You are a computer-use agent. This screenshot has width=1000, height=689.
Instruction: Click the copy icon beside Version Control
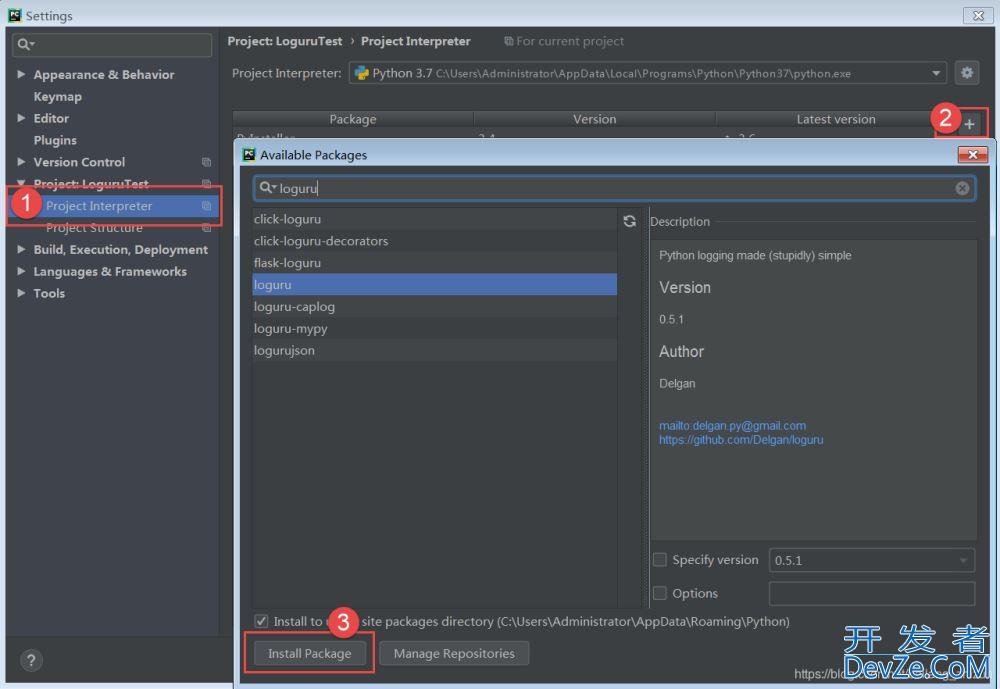[x=206, y=162]
